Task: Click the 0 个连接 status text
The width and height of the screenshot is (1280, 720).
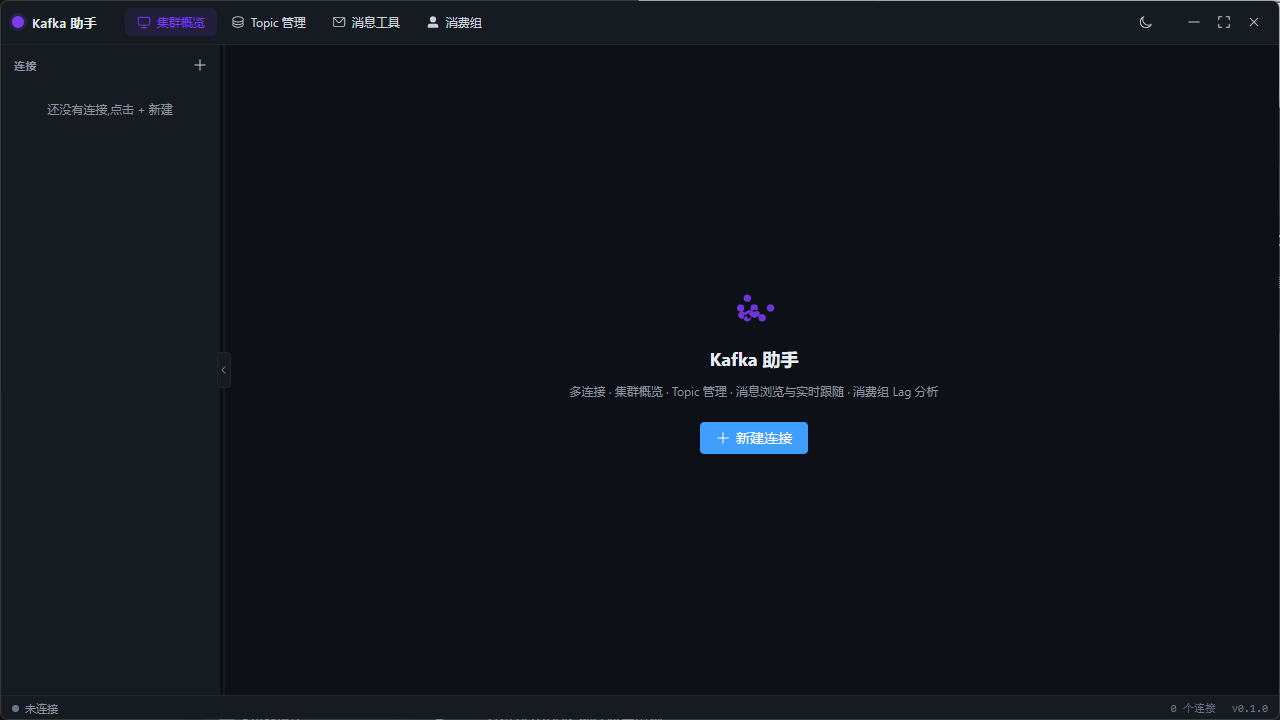Action: pos(1193,708)
